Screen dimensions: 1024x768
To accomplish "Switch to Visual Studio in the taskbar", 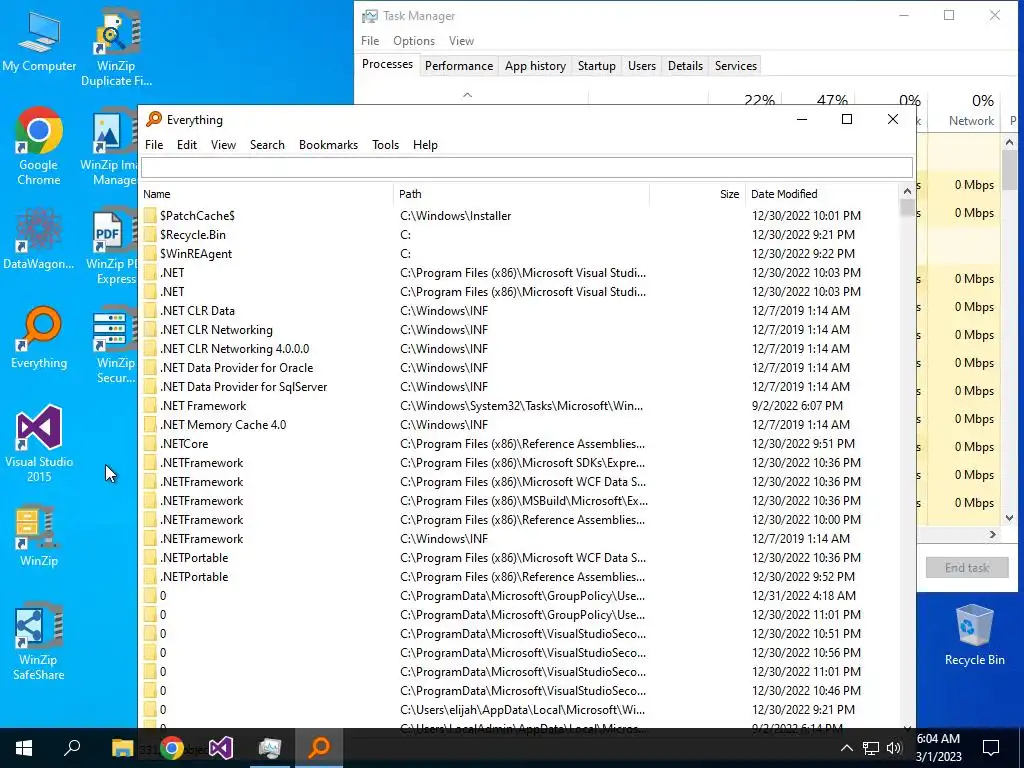I will click(x=221, y=748).
